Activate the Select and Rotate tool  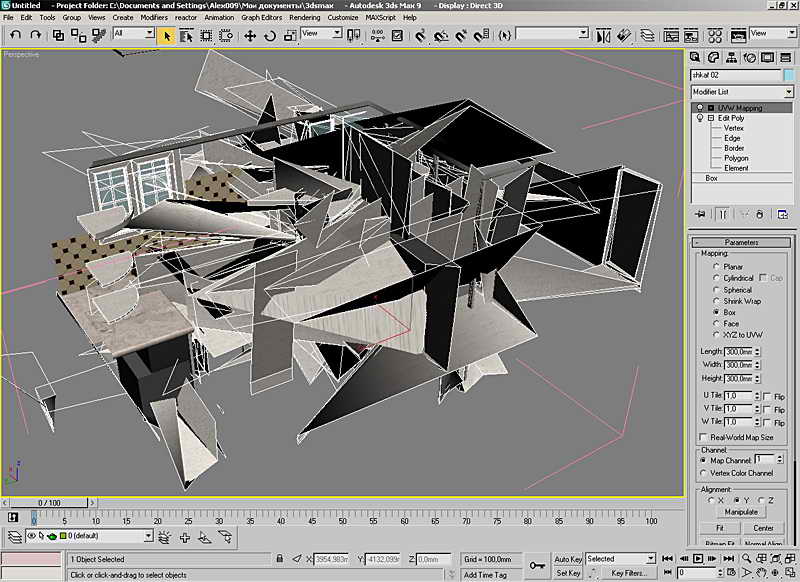point(270,35)
